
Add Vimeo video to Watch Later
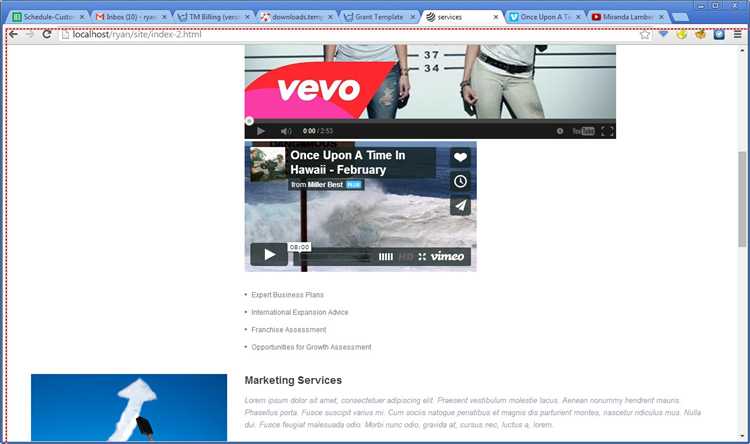point(460,181)
